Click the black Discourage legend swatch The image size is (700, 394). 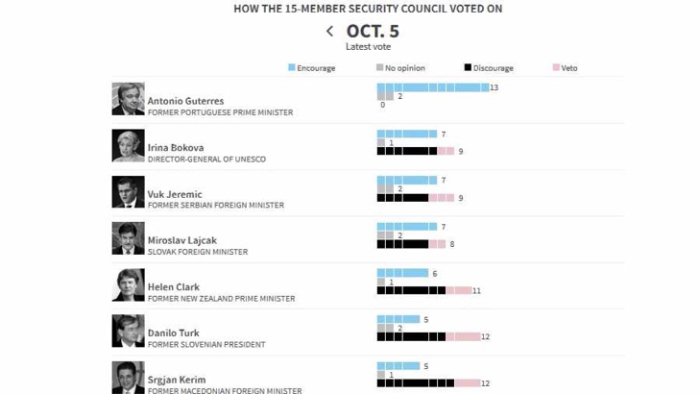point(467,67)
